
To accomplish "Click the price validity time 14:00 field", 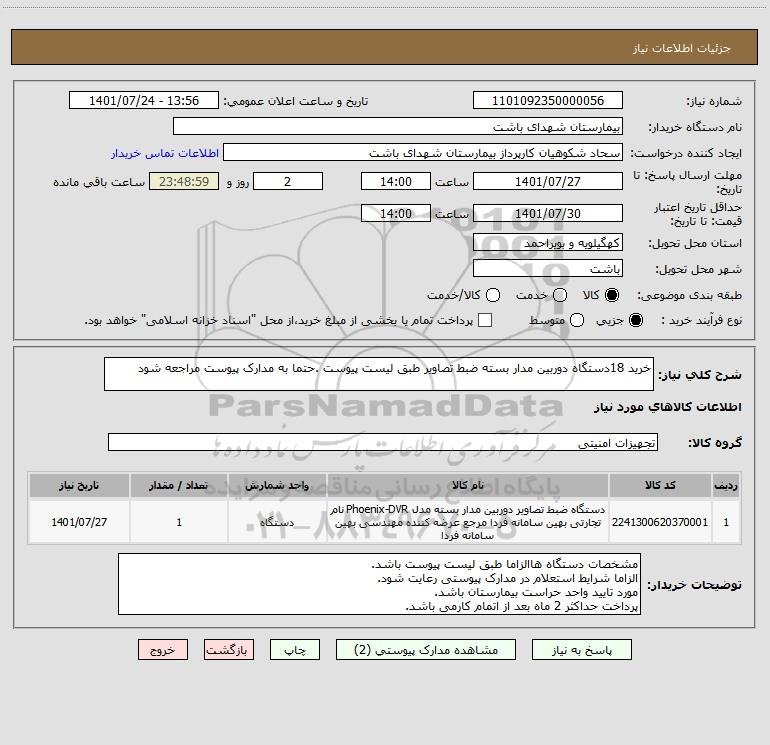I will (396, 213).
